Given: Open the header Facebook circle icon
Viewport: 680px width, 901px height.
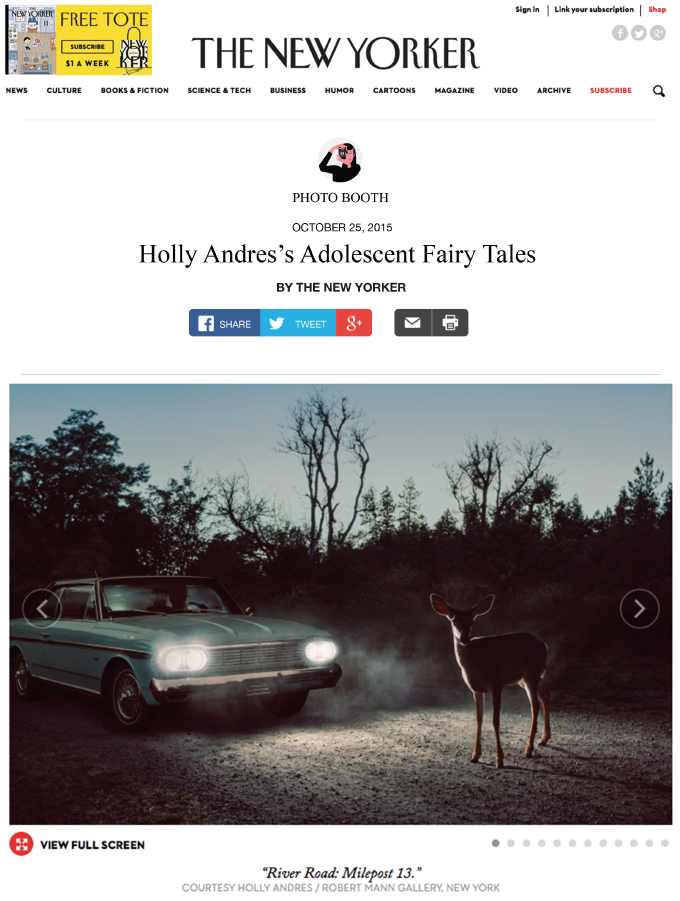Looking at the screenshot, I should (x=620, y=33).
